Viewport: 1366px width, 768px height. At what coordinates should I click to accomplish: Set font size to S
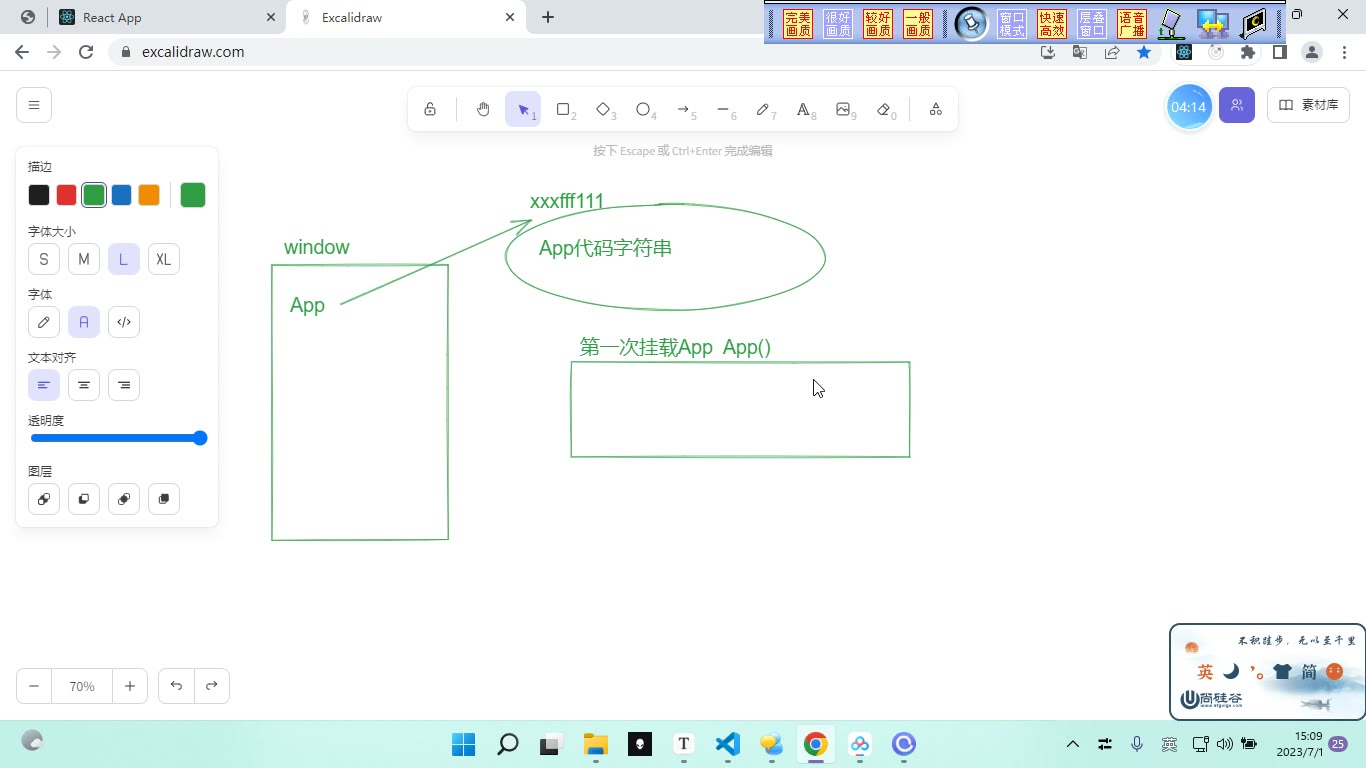44,259
